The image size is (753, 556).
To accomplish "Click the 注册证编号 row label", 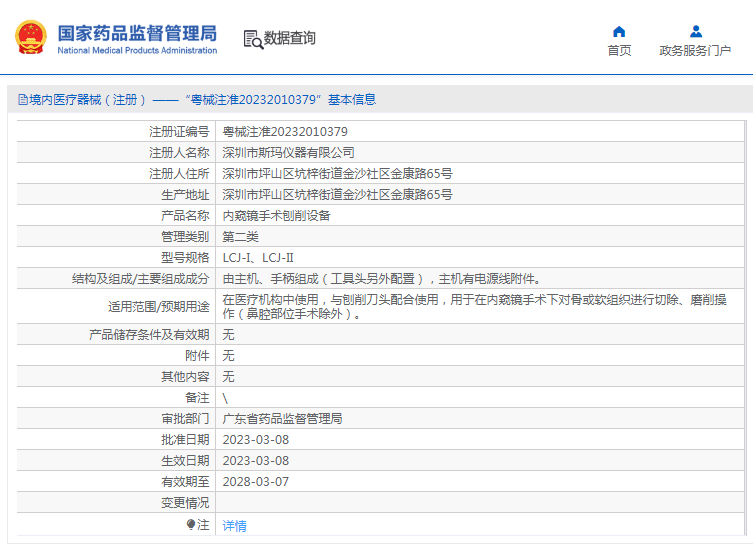I will pyautogui.click(x=179, y=132).
